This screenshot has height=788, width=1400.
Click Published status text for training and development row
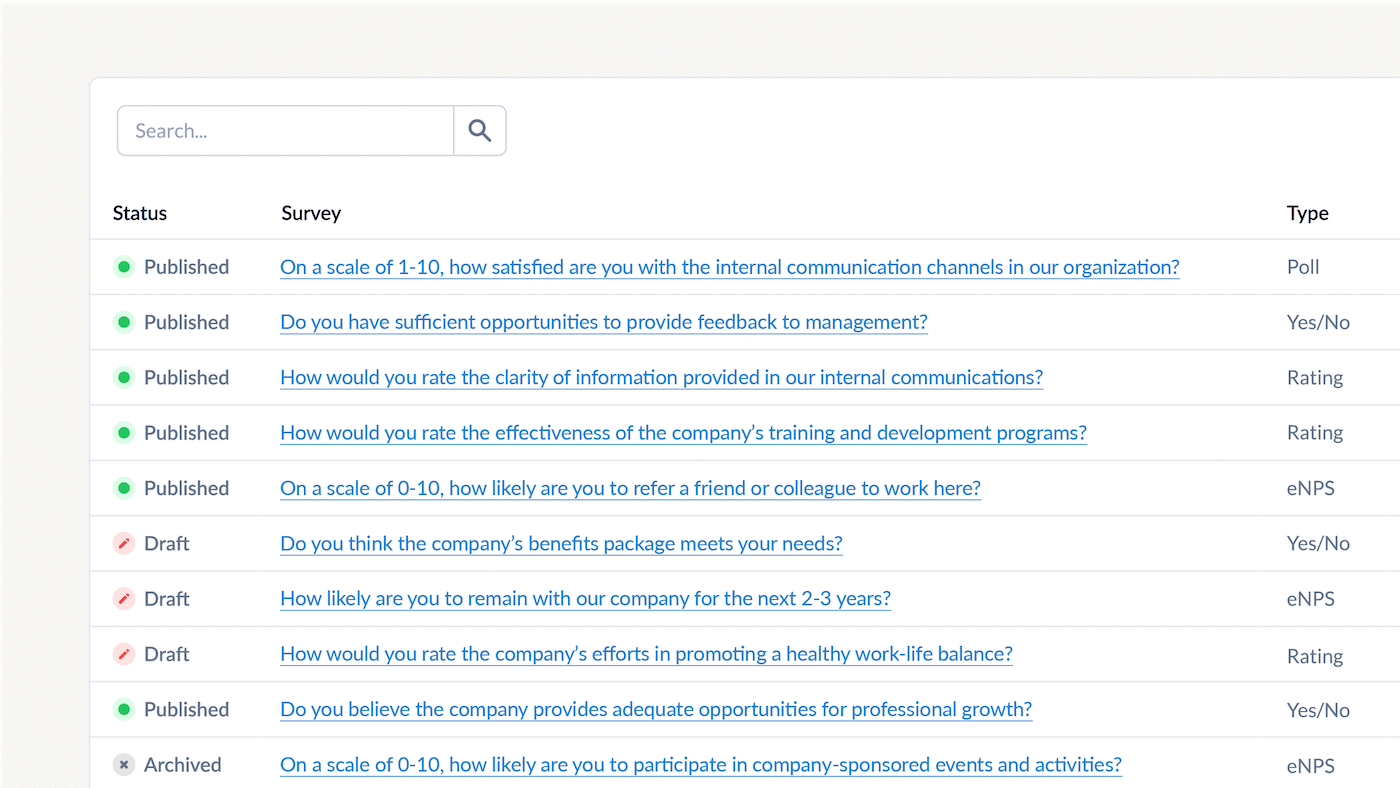point(186,433)
